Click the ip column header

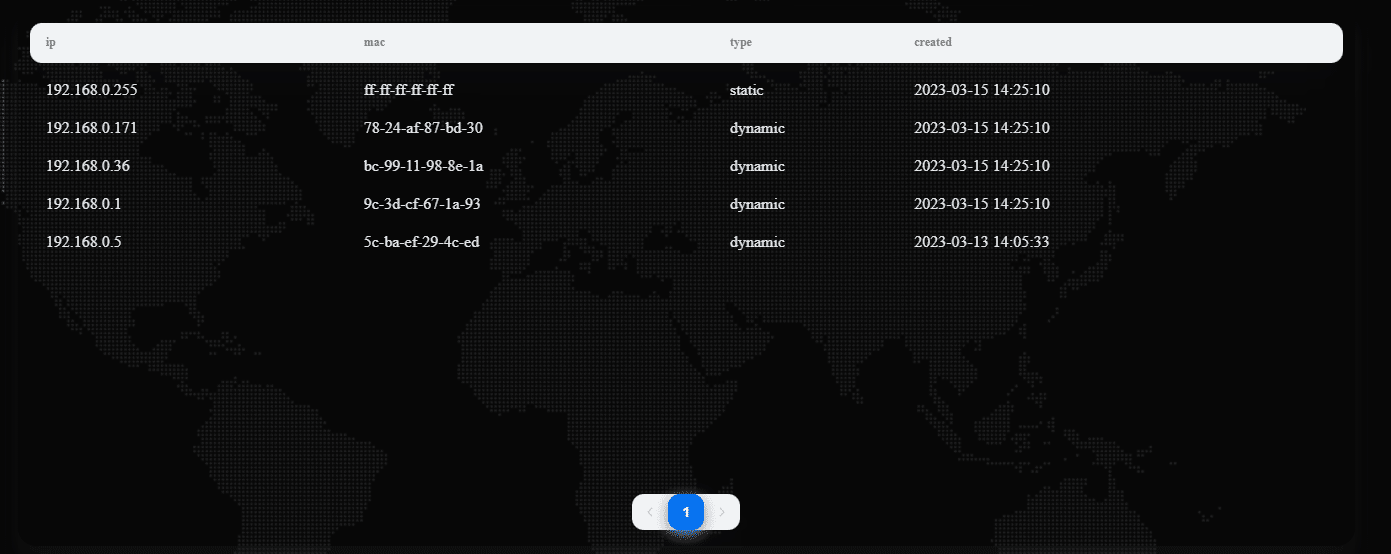click(x=50, y=43)
